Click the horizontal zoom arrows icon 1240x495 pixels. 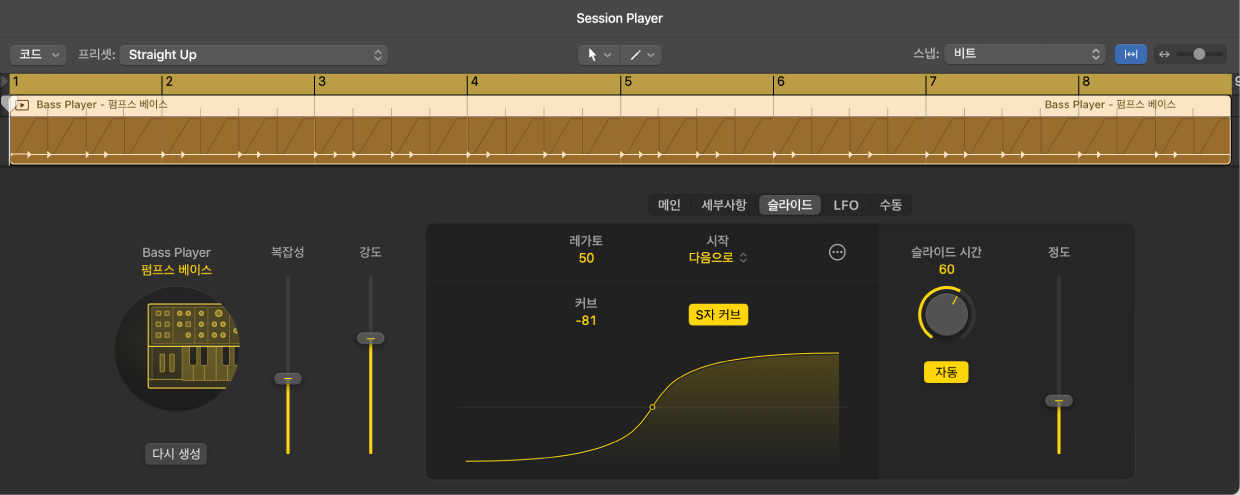click(1163, 55)
